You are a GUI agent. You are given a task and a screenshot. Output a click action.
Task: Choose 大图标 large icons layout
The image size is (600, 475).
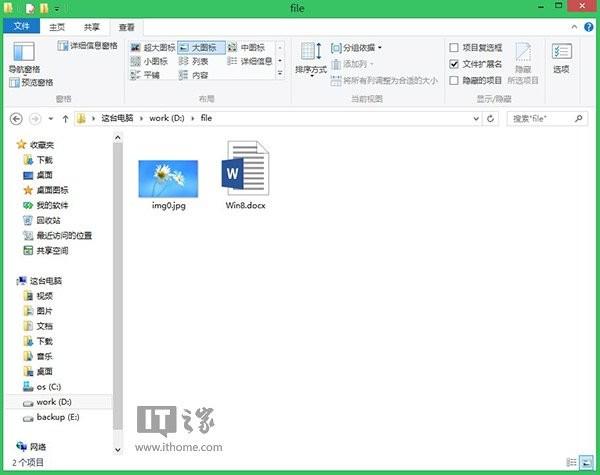click(x=201, y=47)
